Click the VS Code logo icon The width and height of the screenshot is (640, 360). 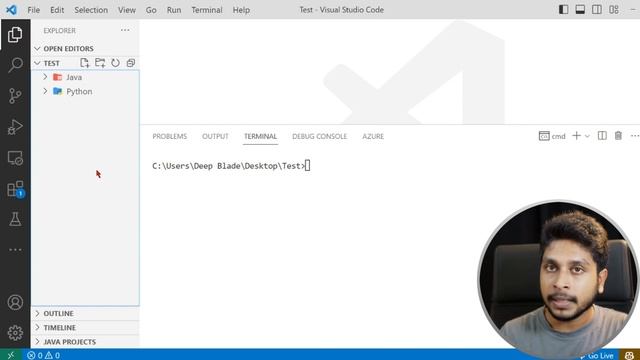[11, 9]
